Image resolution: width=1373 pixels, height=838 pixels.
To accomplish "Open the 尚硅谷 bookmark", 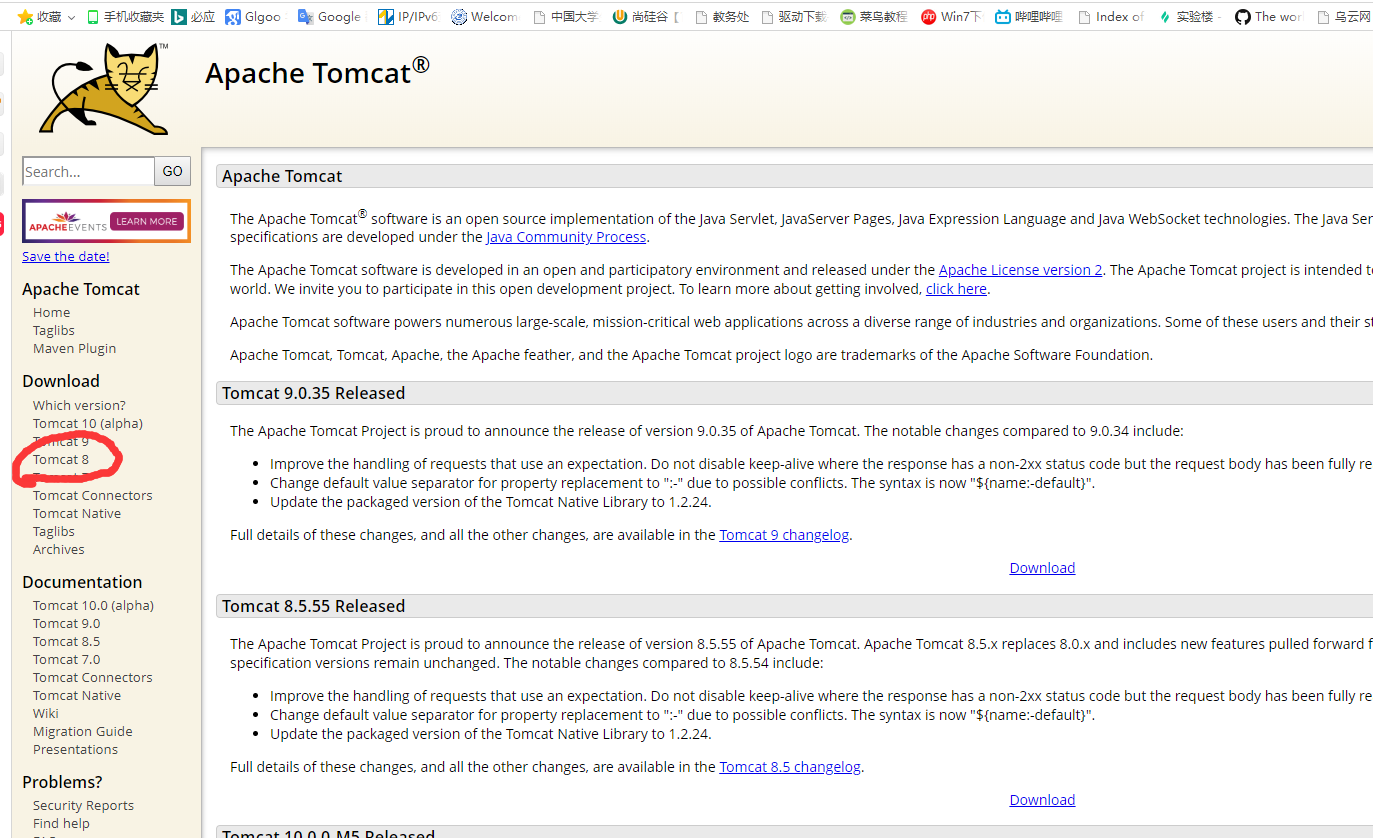I will (x=646, y=17).
